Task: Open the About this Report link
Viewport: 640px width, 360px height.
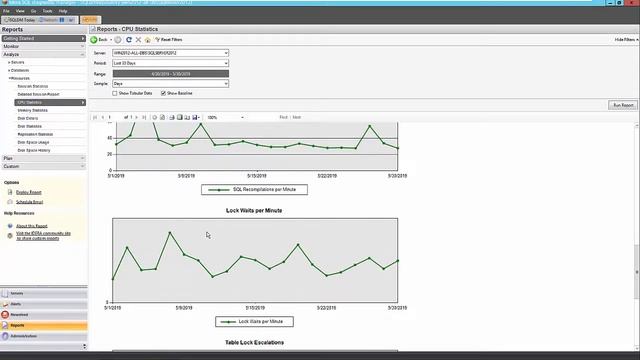Action: (x=32, y=226)
